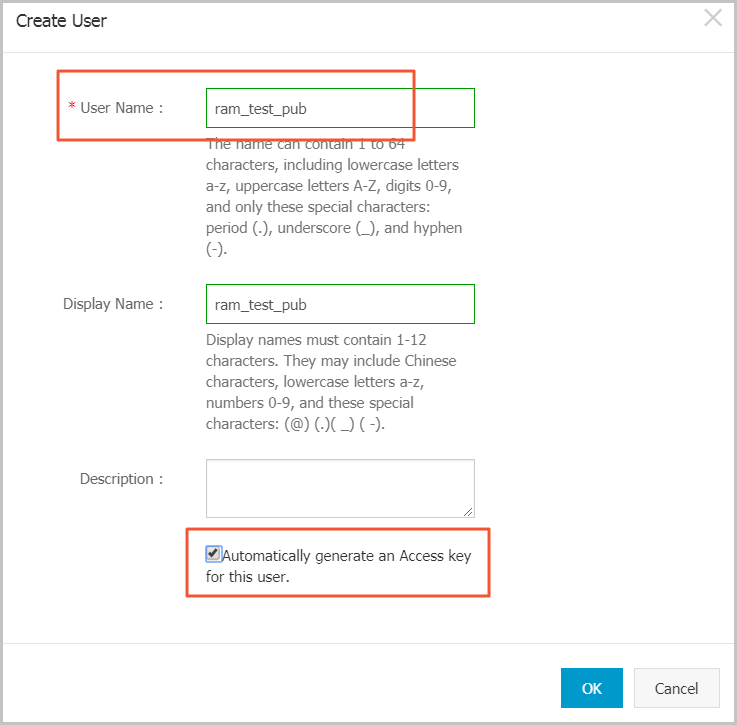Click the 'Automatically generate an Access key' label
Image resolution: width=737 pixels, height=725 pixels.
(x=346, y=556)
